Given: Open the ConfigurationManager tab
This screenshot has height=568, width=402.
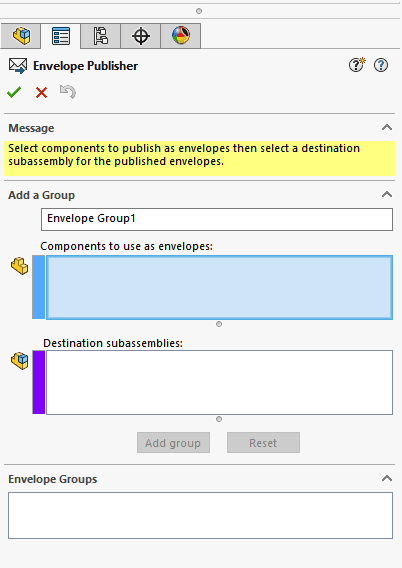Looking at the screenshot, I should click(x=100, y=36).
